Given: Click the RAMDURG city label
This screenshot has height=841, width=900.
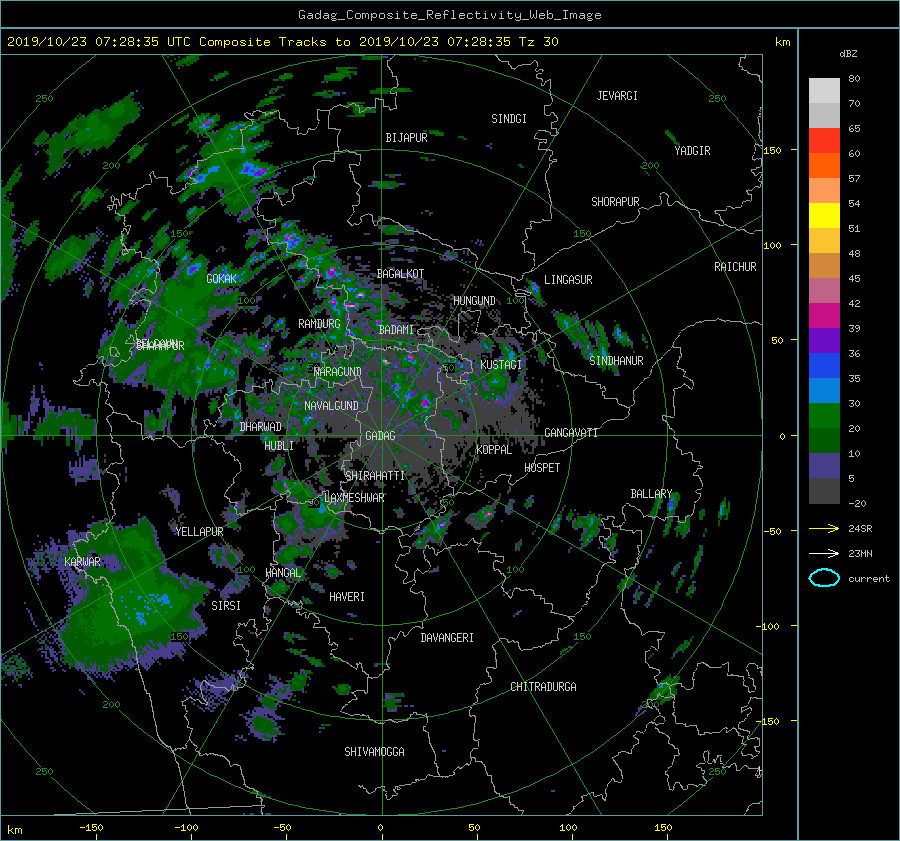Looking at the screenshot, I should point(319,324).
